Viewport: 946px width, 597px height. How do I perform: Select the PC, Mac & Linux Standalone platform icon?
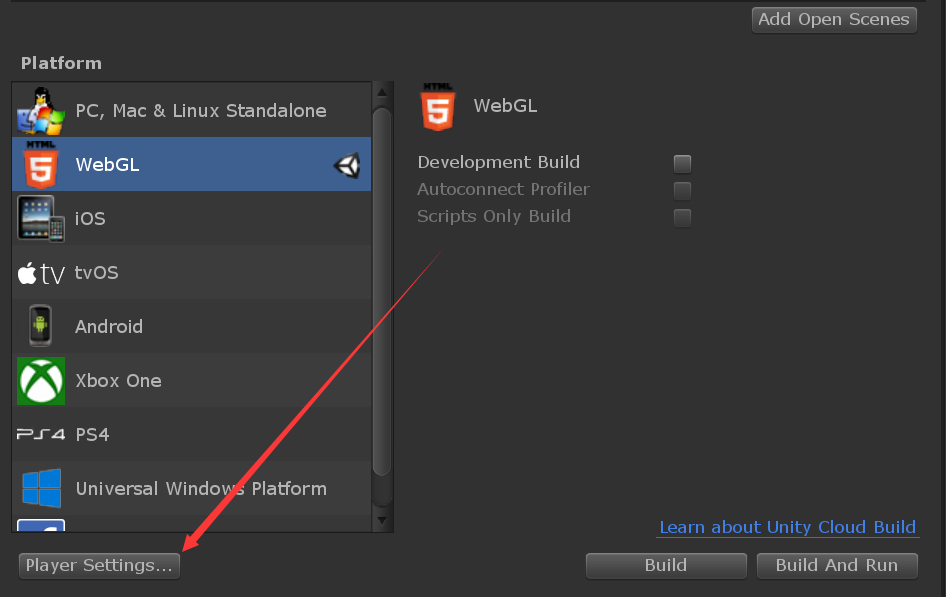tap(40, 110)
